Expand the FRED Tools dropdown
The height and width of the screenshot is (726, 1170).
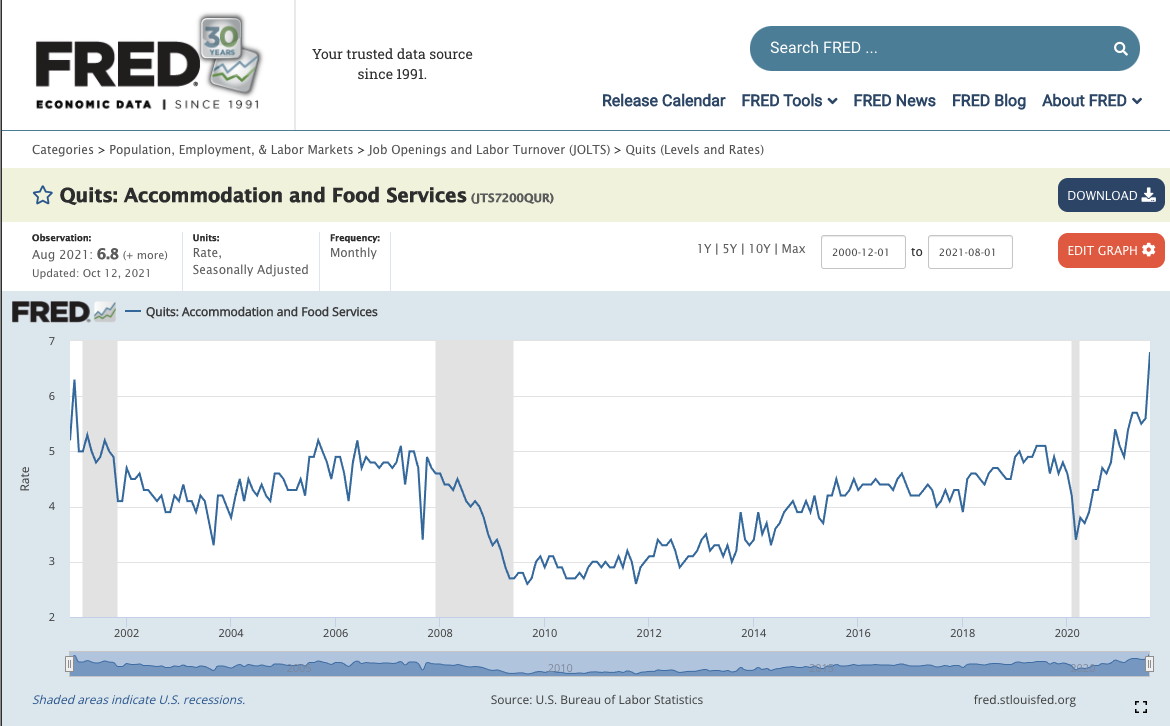point(789,101)
